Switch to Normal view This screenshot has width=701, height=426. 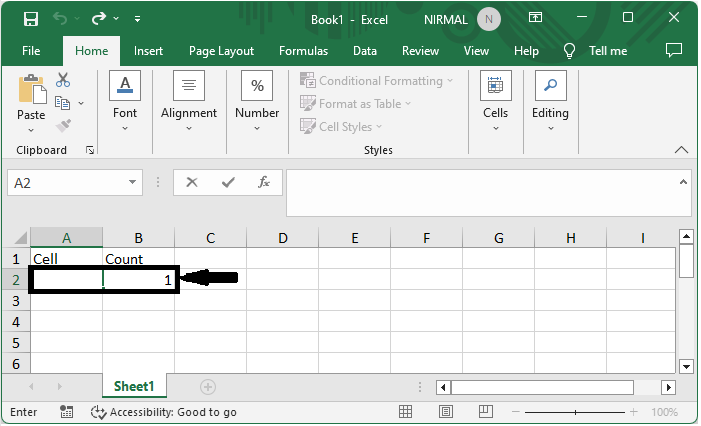[405, 412]
